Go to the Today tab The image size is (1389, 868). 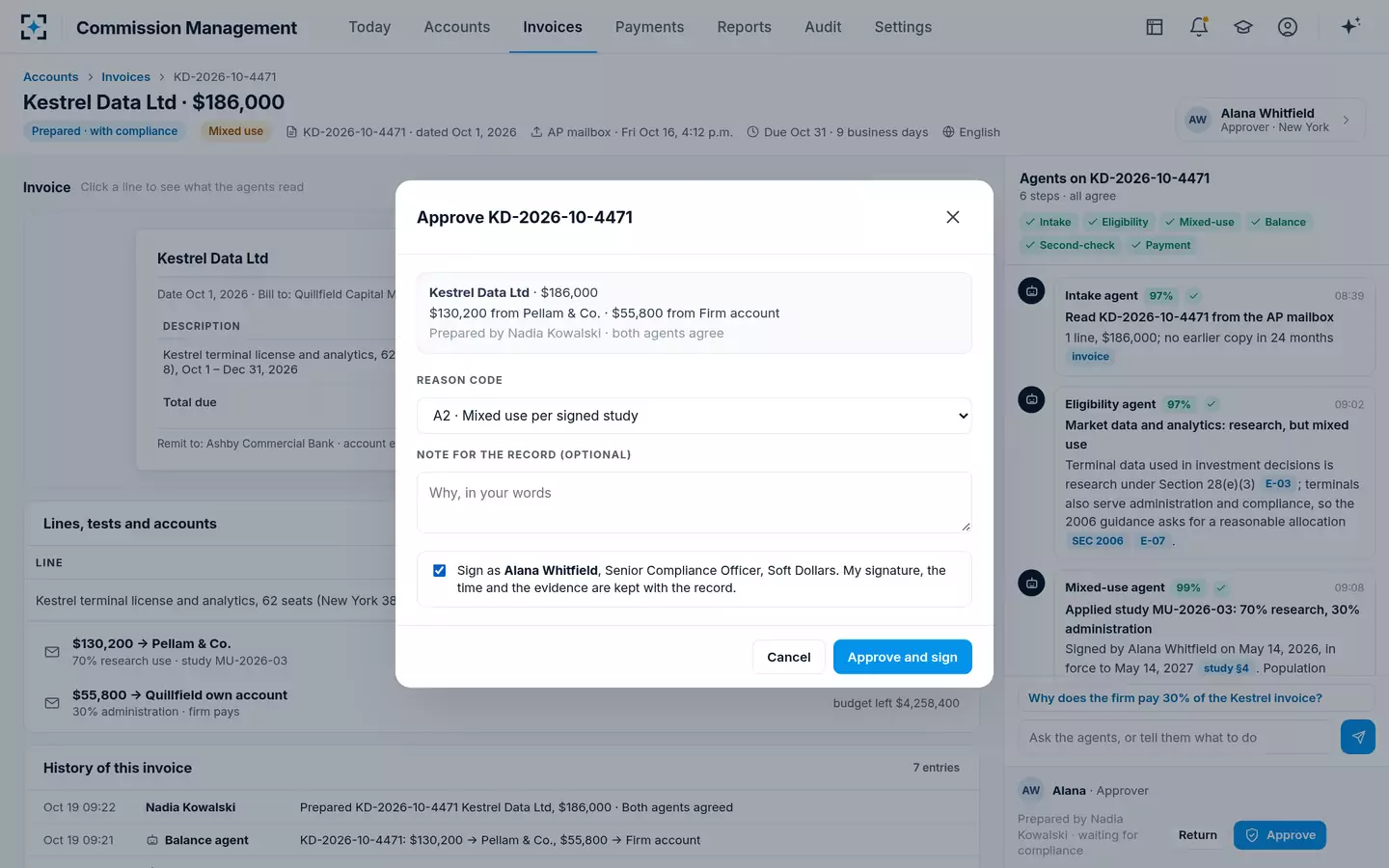point(369,27)
